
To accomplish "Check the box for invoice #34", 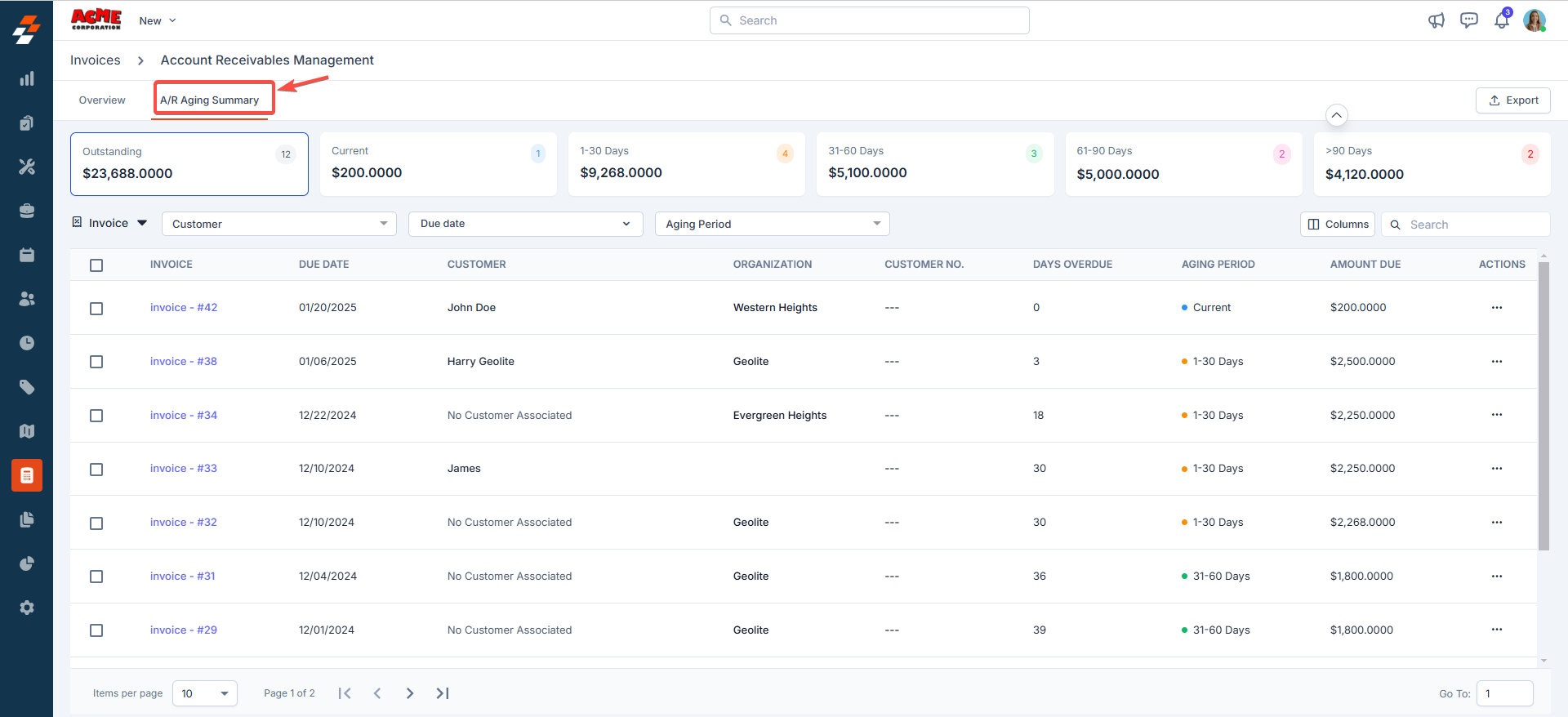I will click(96, 416).
